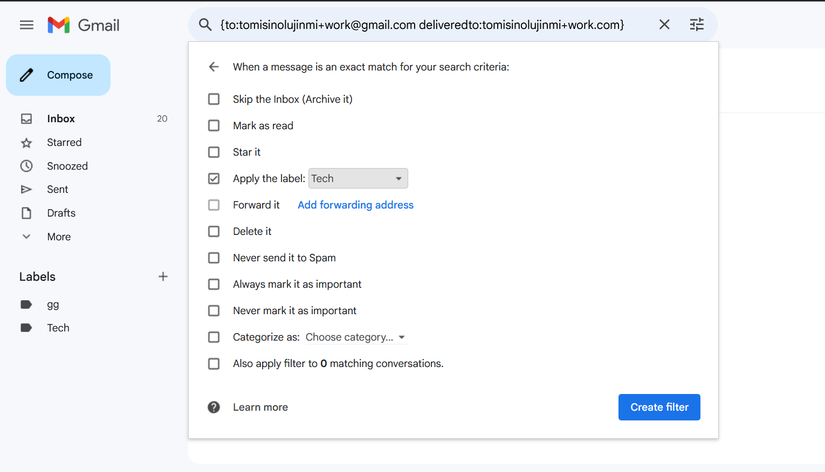Go back using the filter arrow icon
The image size is (825, 472).
click(213, 67)
